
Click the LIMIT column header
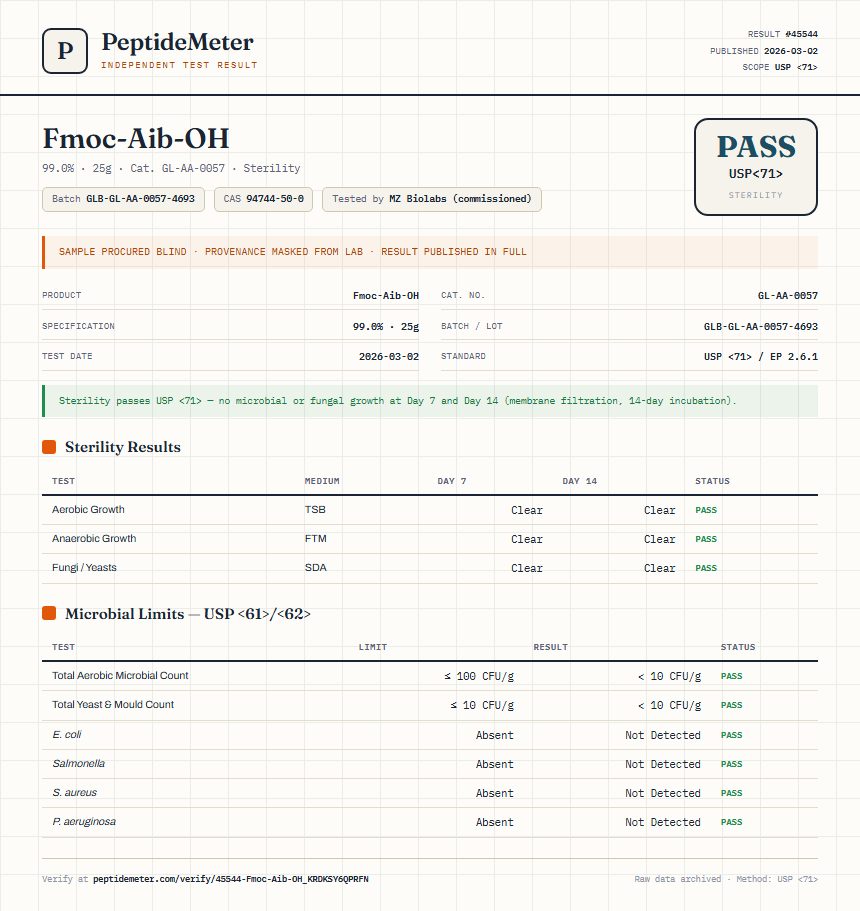[372, 647]
